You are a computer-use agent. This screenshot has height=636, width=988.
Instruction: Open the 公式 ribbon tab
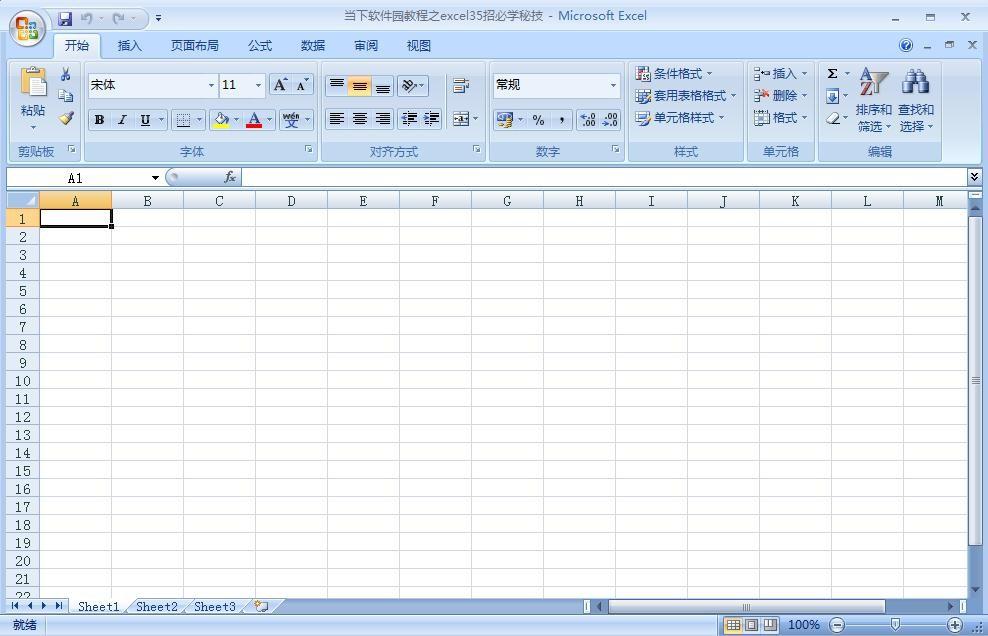click(x=260, y=46)
